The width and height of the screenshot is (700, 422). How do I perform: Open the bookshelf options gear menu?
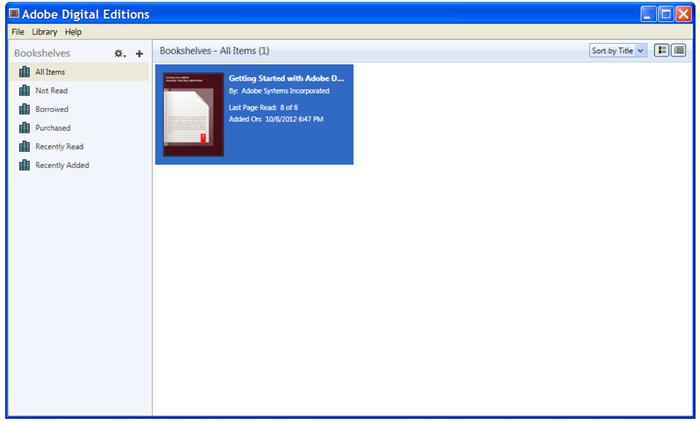tap(120, 54)
